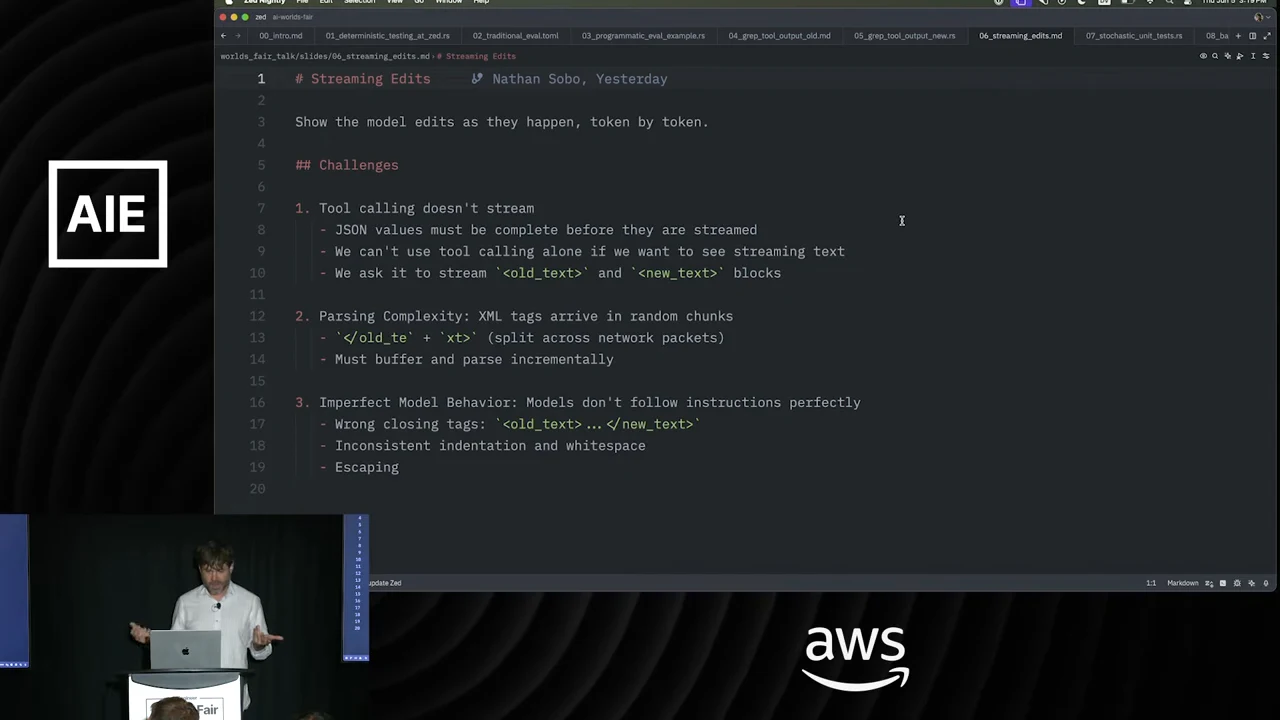Split the editor pane

pos(1252,36)
